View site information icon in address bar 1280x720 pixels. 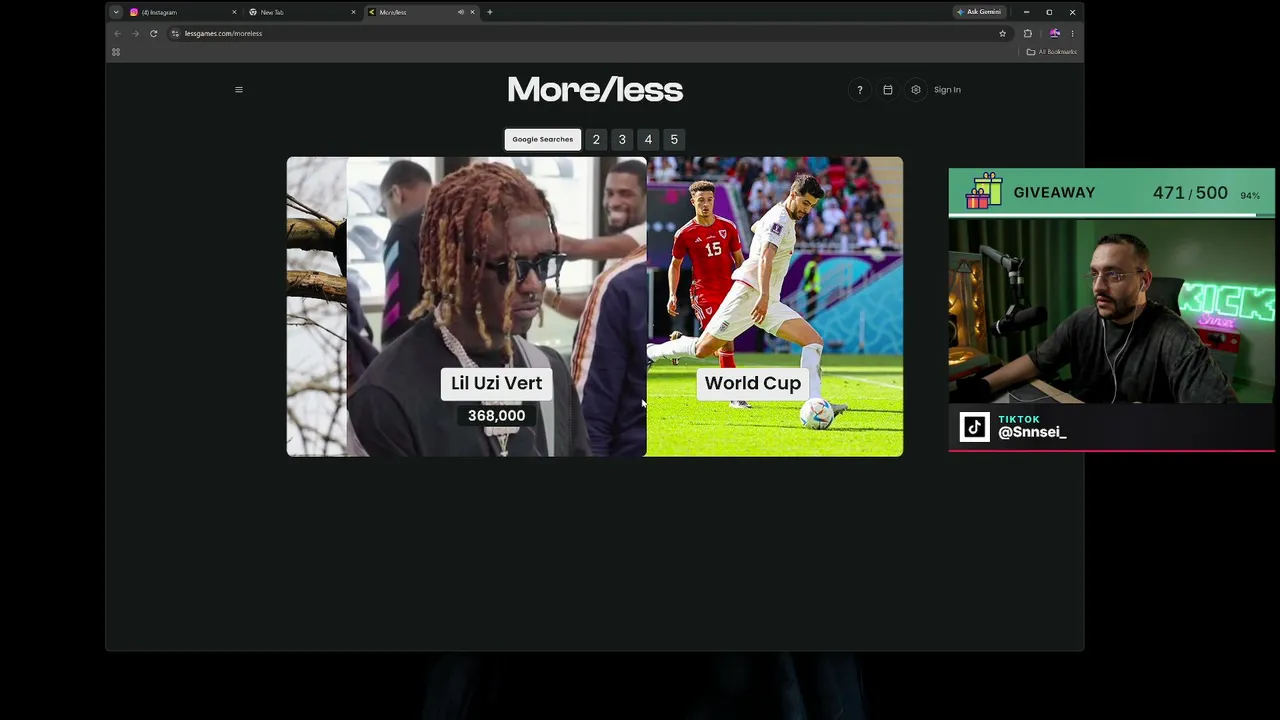(x=175, y=33)
